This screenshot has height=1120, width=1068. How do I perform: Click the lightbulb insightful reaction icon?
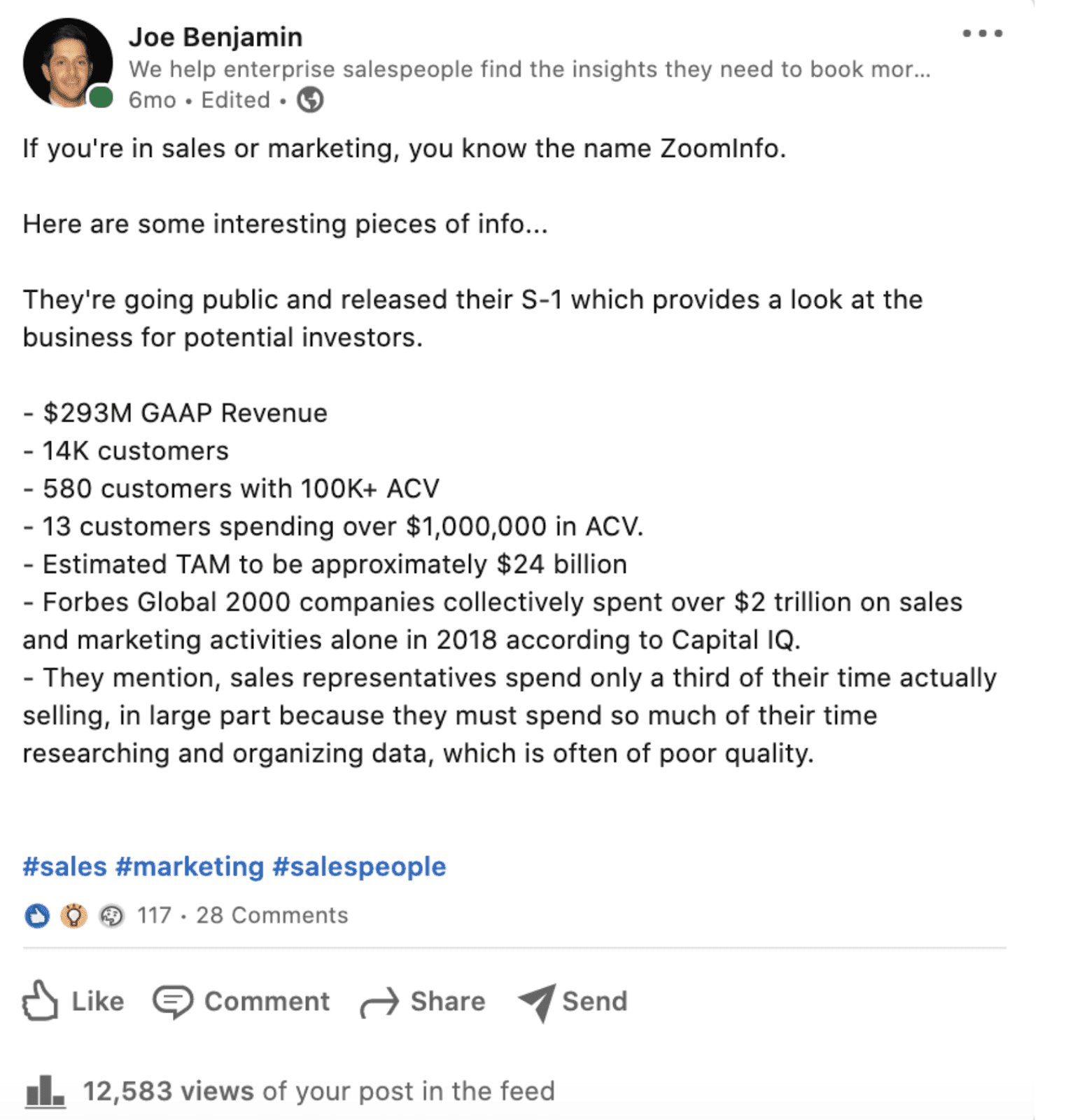click(x=73, y=915)
